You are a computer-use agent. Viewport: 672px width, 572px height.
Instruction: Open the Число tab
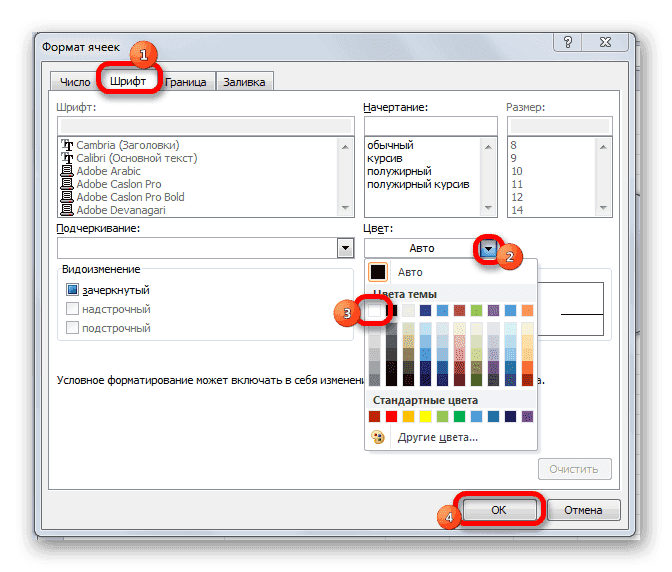75,82
